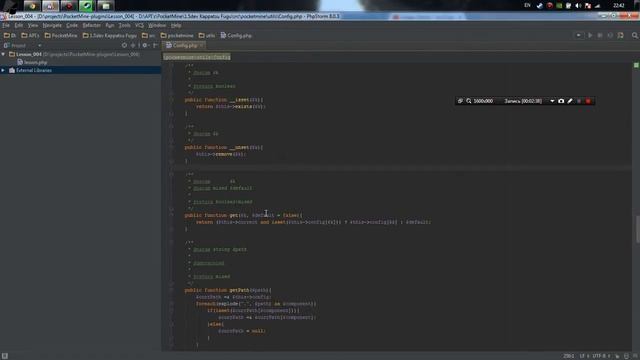Click the 1.5dev Kappatsu Fugu breadcrumb
The height and width of the screenshot is (360, 640).
click(x=109, y=36)
